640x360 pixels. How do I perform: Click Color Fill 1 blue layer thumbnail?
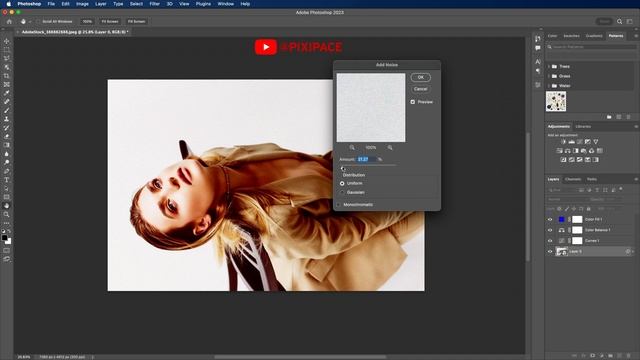pyautogui.click(x=562, y=220)
